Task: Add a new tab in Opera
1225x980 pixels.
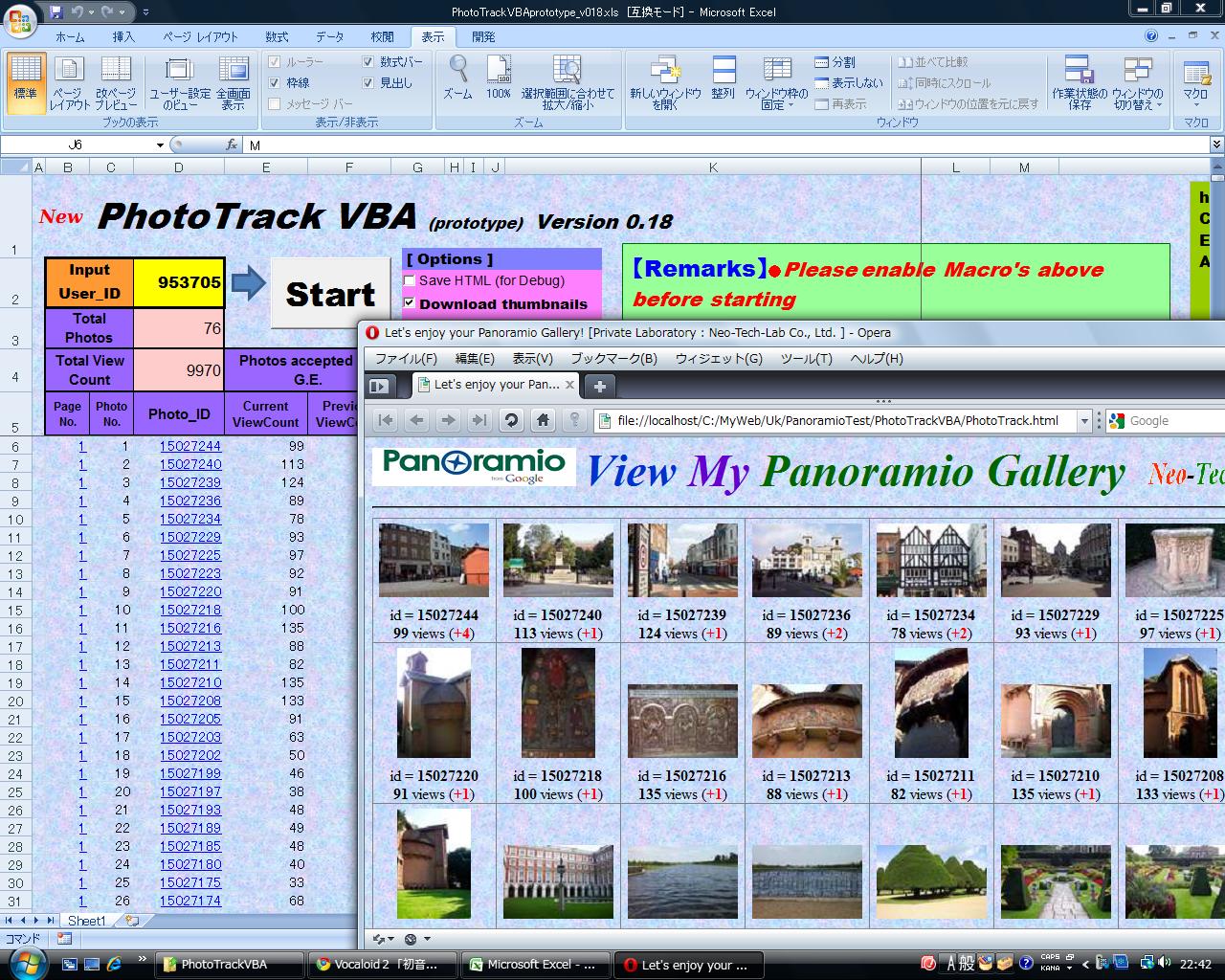Action: (x=600, y=386)
